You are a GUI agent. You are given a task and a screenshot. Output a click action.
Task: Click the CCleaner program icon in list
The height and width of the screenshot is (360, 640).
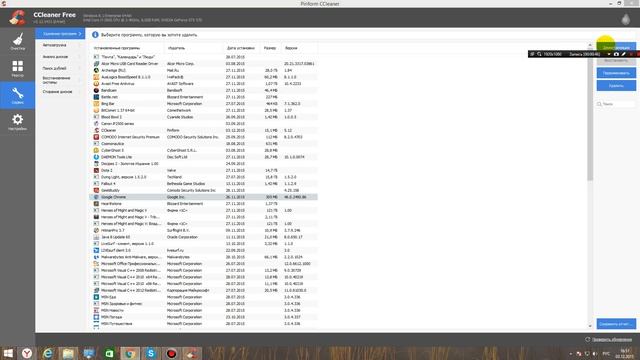click(96, 130)
